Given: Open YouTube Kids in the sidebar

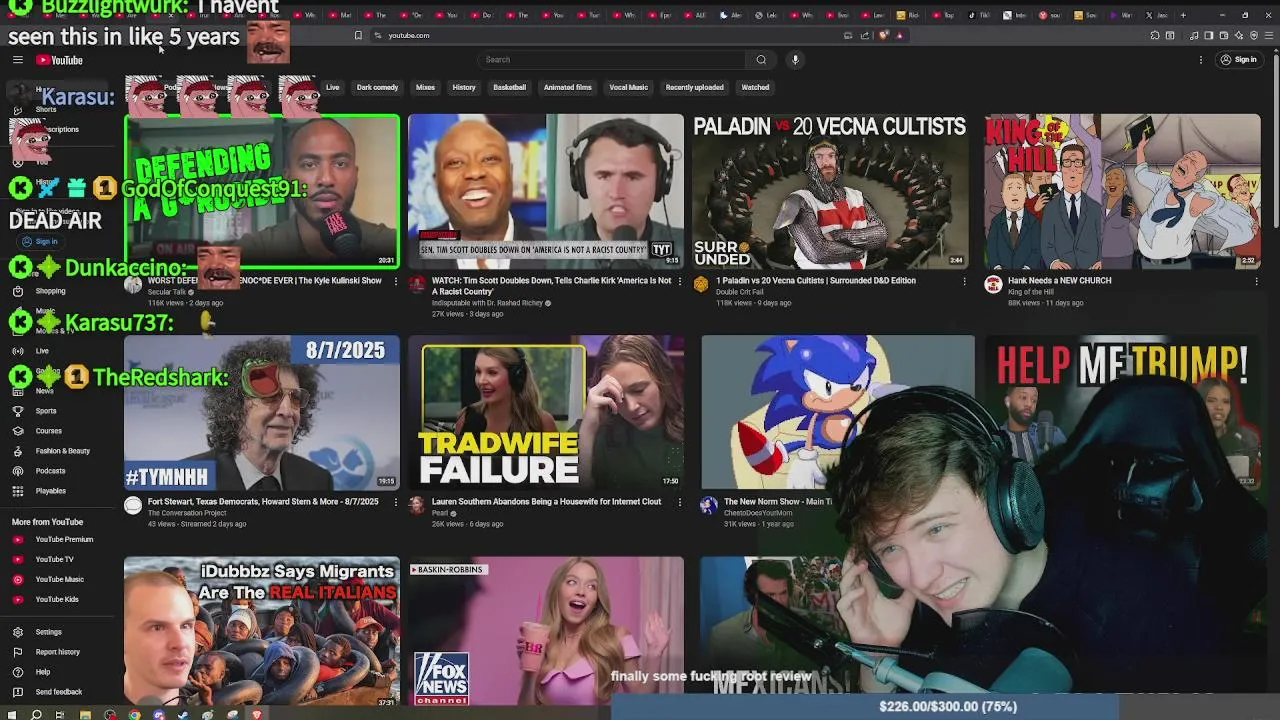Looking at the screenshot, I should pyautogui.click(x=57, y=600).
